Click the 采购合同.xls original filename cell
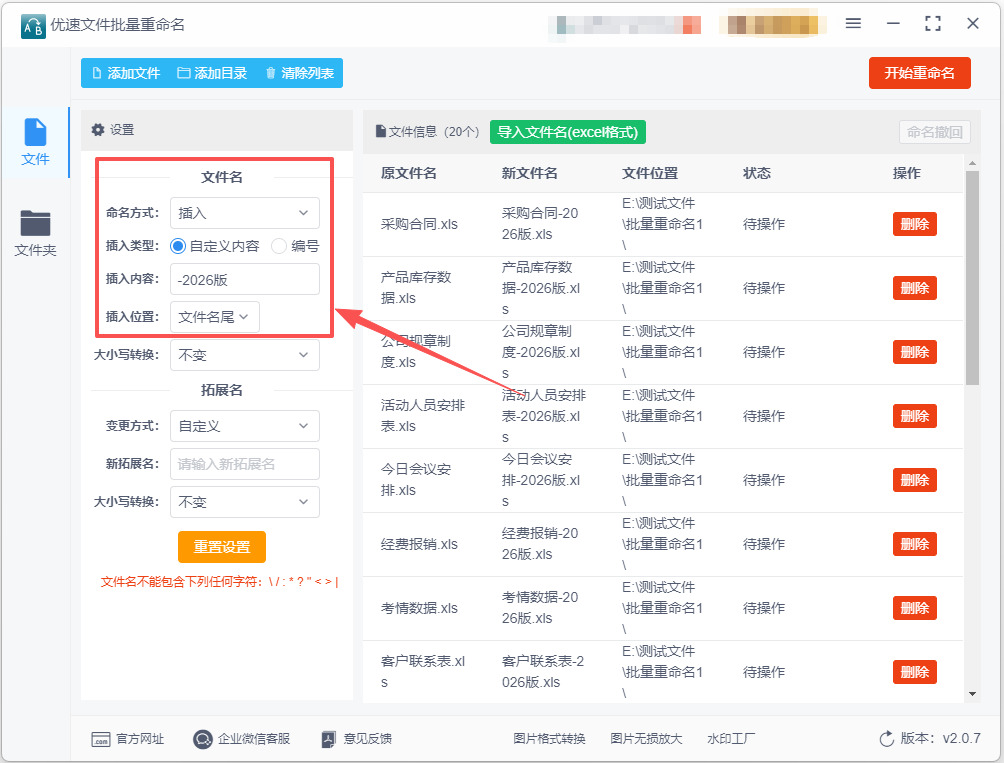This screenshot has width=1004, height=763. coord(419,224)
